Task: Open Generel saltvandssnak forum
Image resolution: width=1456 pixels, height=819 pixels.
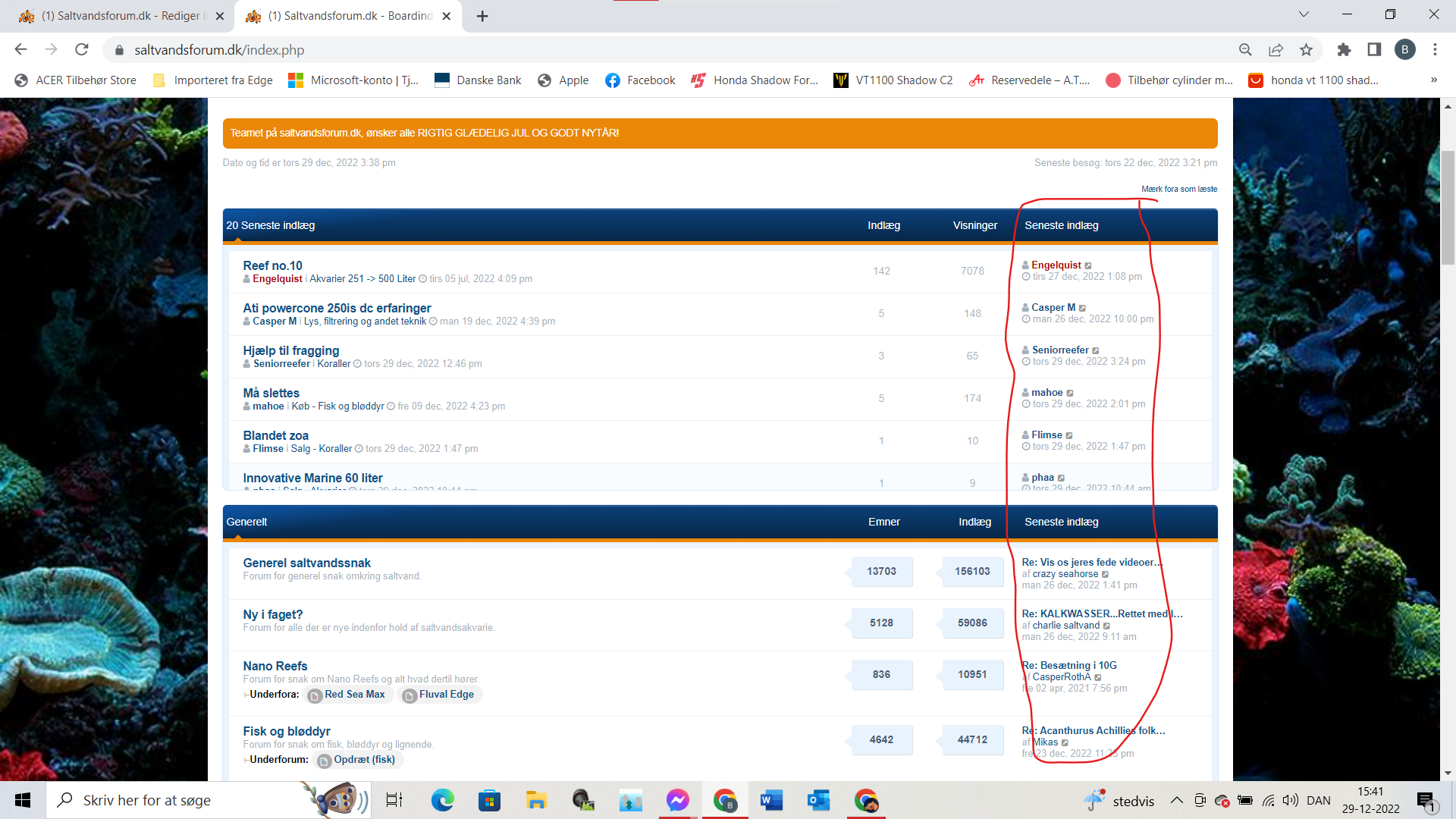Action: (x=306, y=563)
